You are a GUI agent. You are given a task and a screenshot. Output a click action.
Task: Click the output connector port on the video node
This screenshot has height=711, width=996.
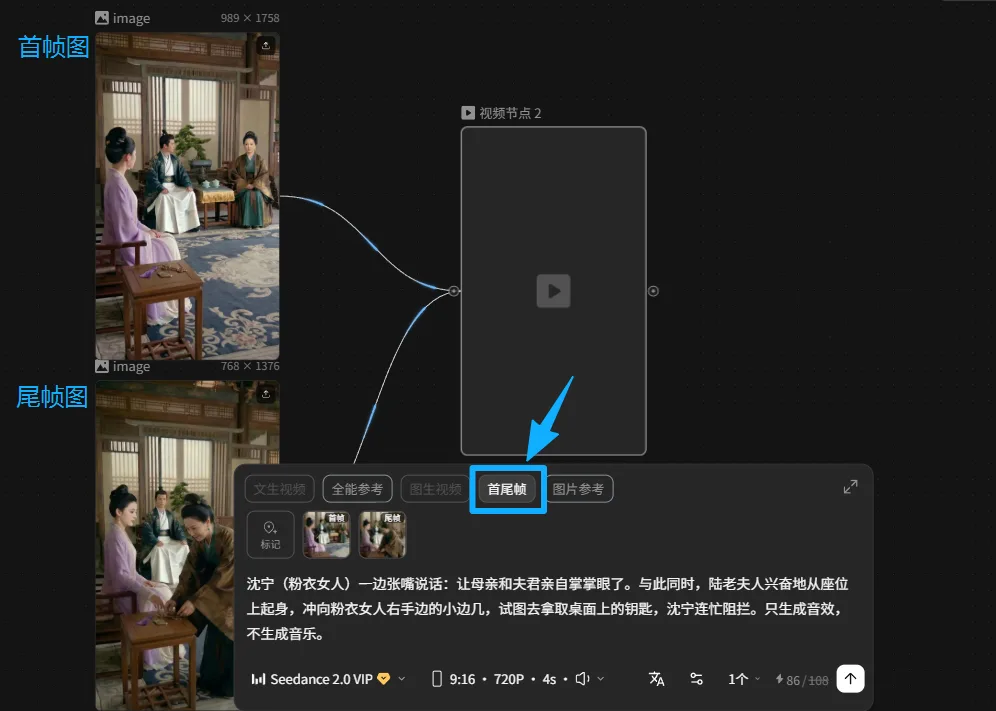[x=653, y=291]
